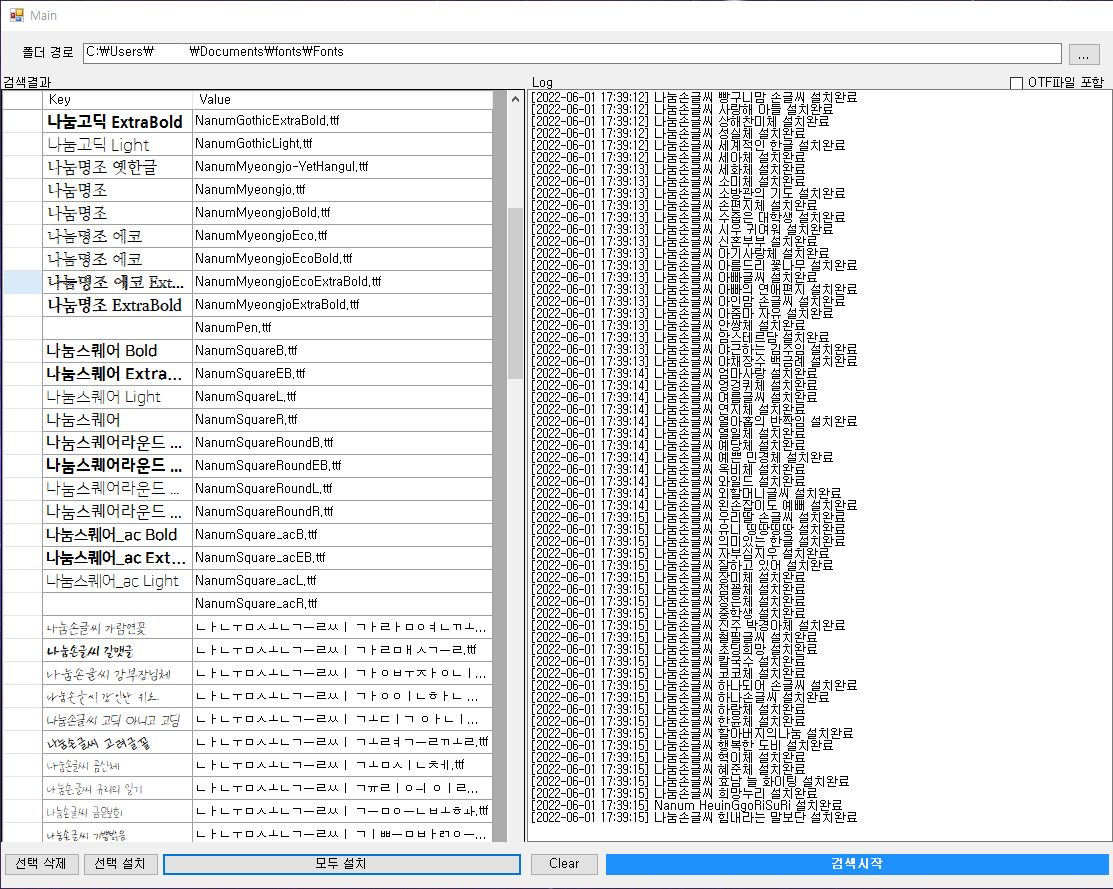Click log line 외할머니글씨 설치완료
Screen dimensions: 1113x889
click(x=686, y=493)
